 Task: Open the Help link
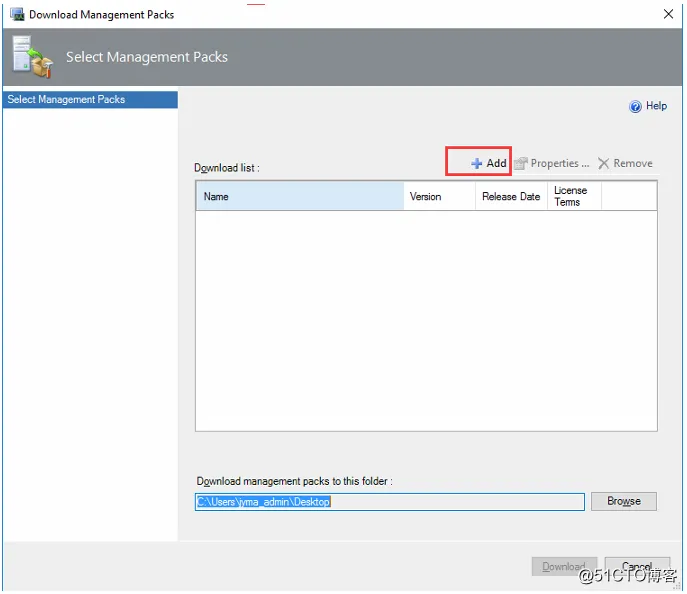[x=656, y=106]
